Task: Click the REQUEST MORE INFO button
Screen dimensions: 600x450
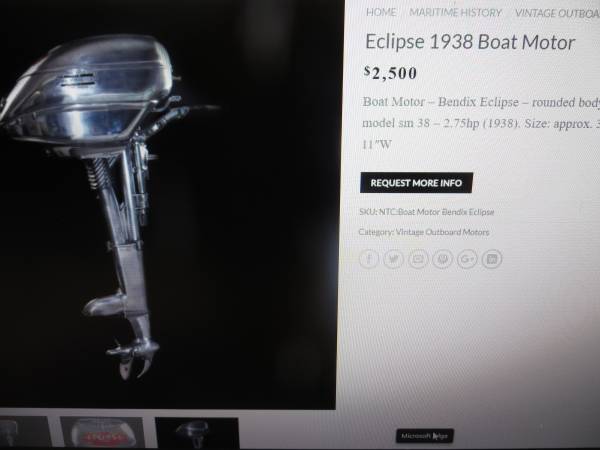Action: [x=416, y=183]
